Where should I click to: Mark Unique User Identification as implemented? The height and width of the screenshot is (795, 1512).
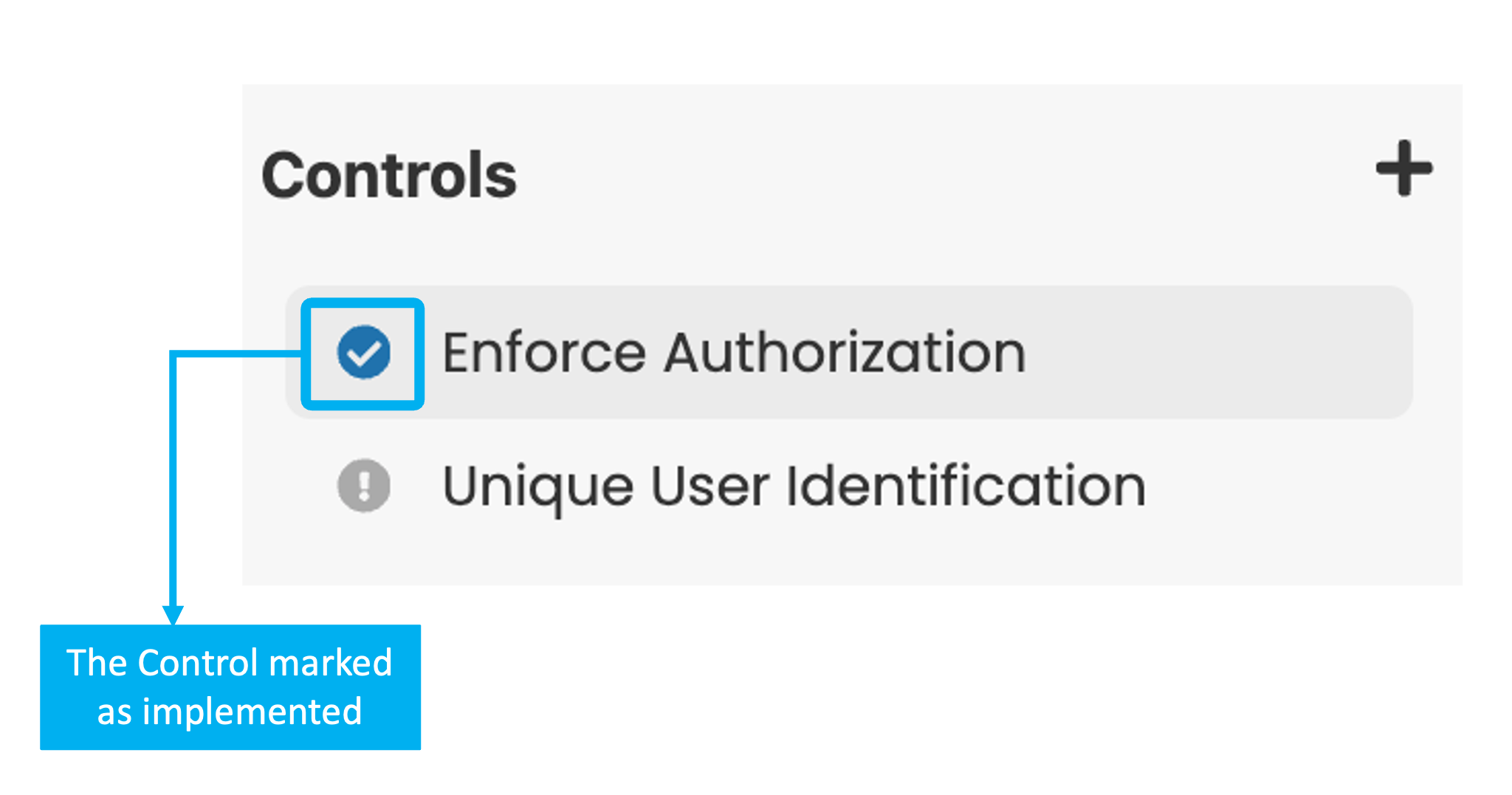click(364, 486)
